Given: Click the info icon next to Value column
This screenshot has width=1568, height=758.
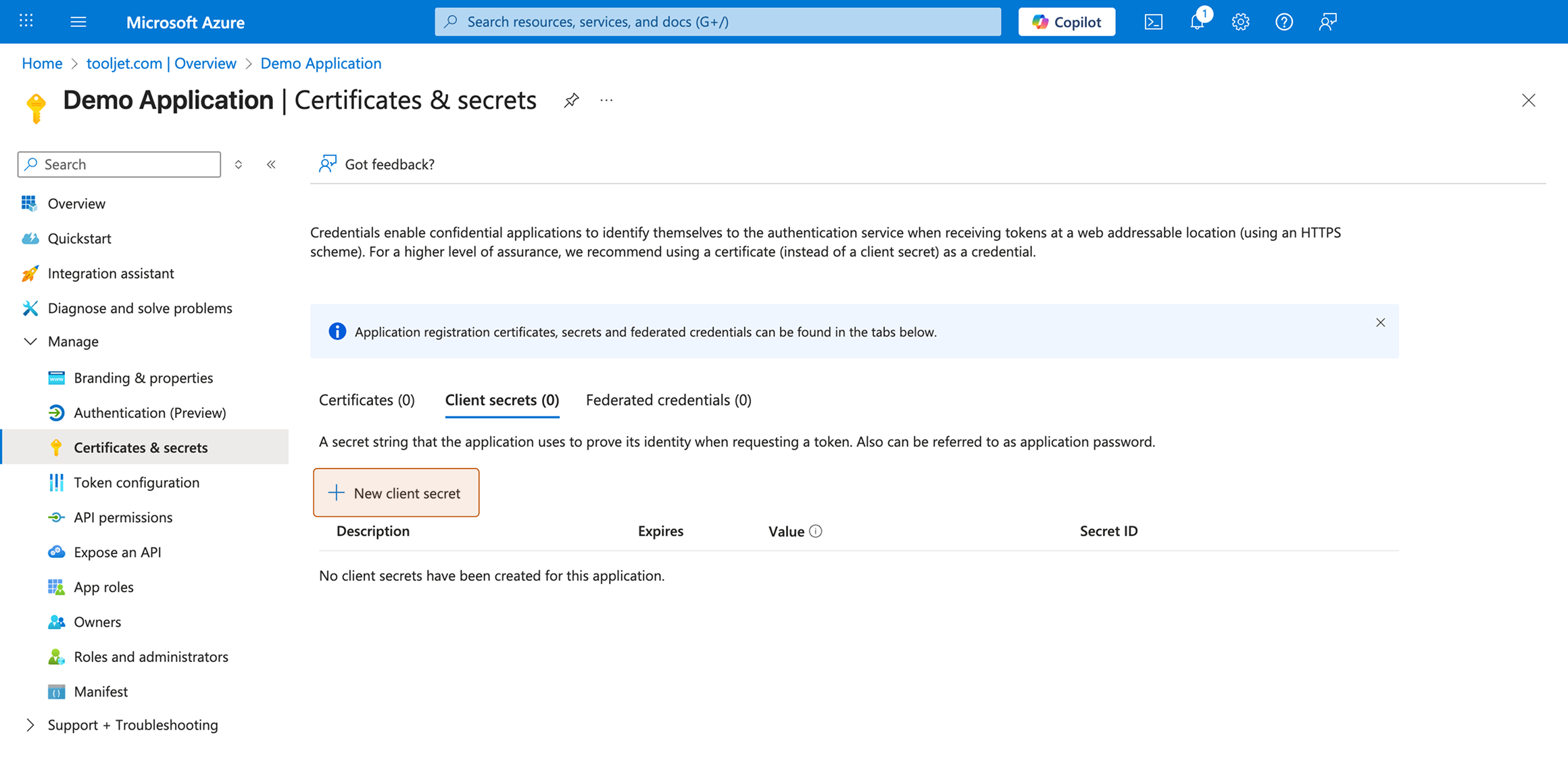Looking at the screenshot, I should click(x=816, y=531).
